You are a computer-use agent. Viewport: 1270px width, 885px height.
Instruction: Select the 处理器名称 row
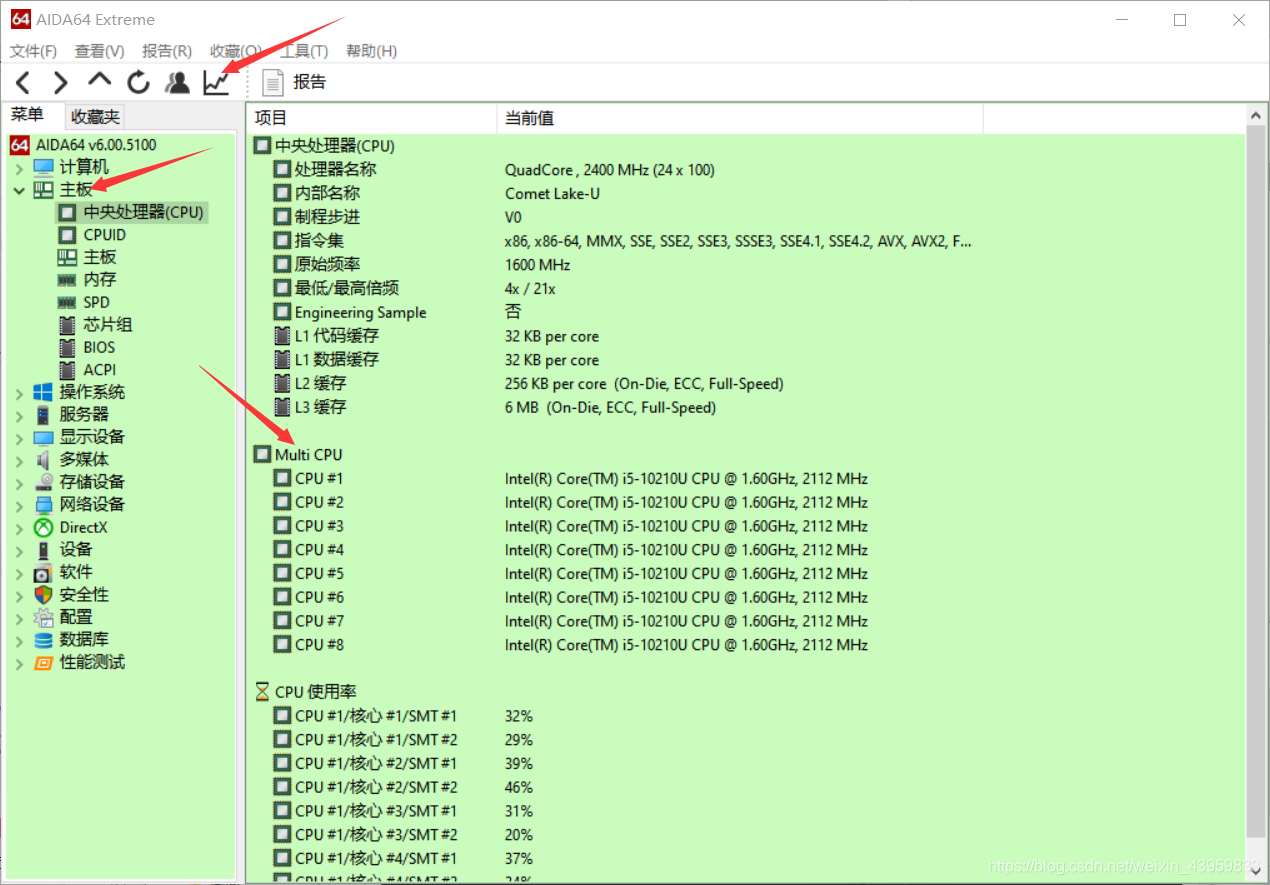(745, 170)
